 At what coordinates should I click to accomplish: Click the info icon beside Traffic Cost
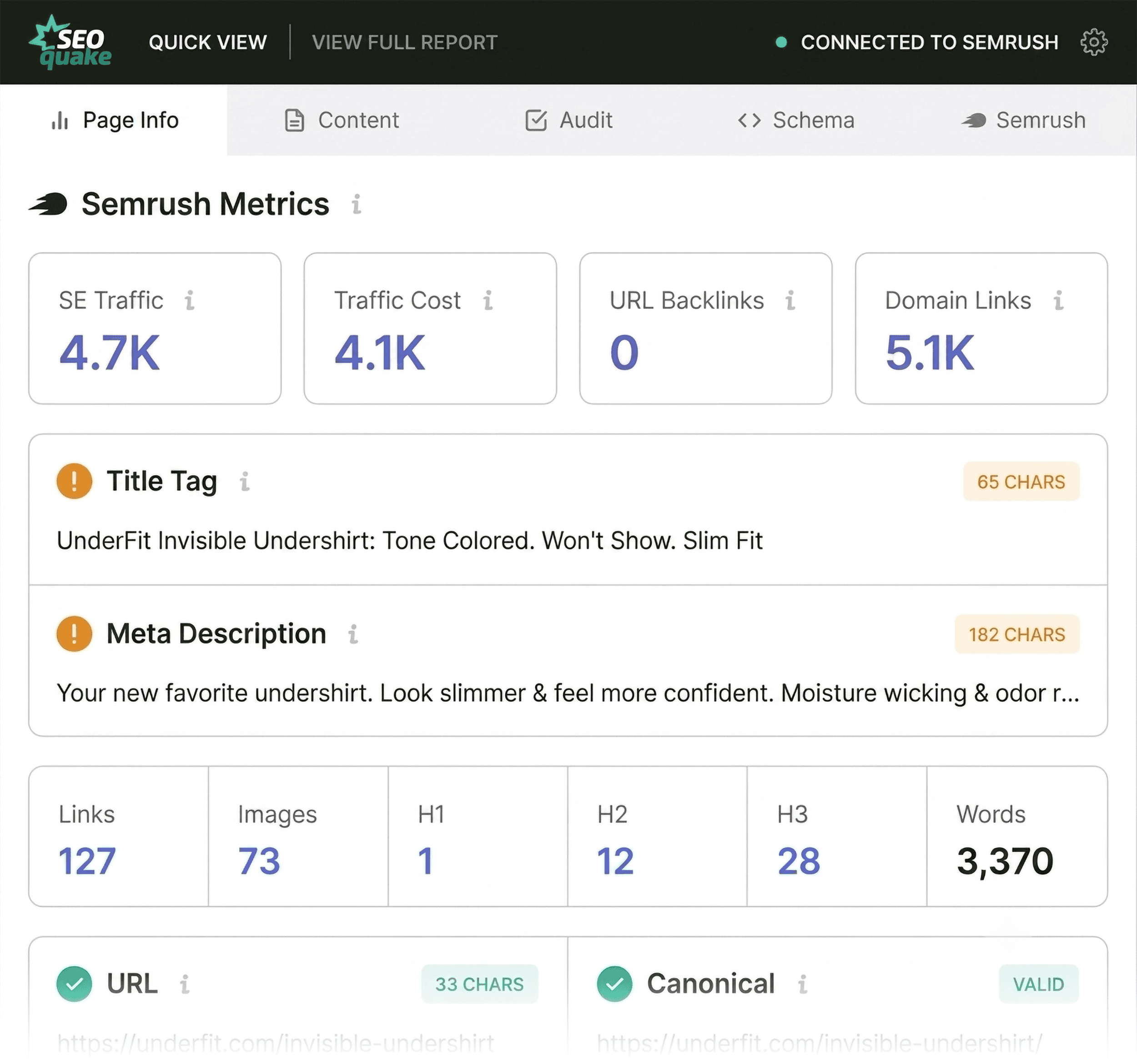[x=487, y=300]
